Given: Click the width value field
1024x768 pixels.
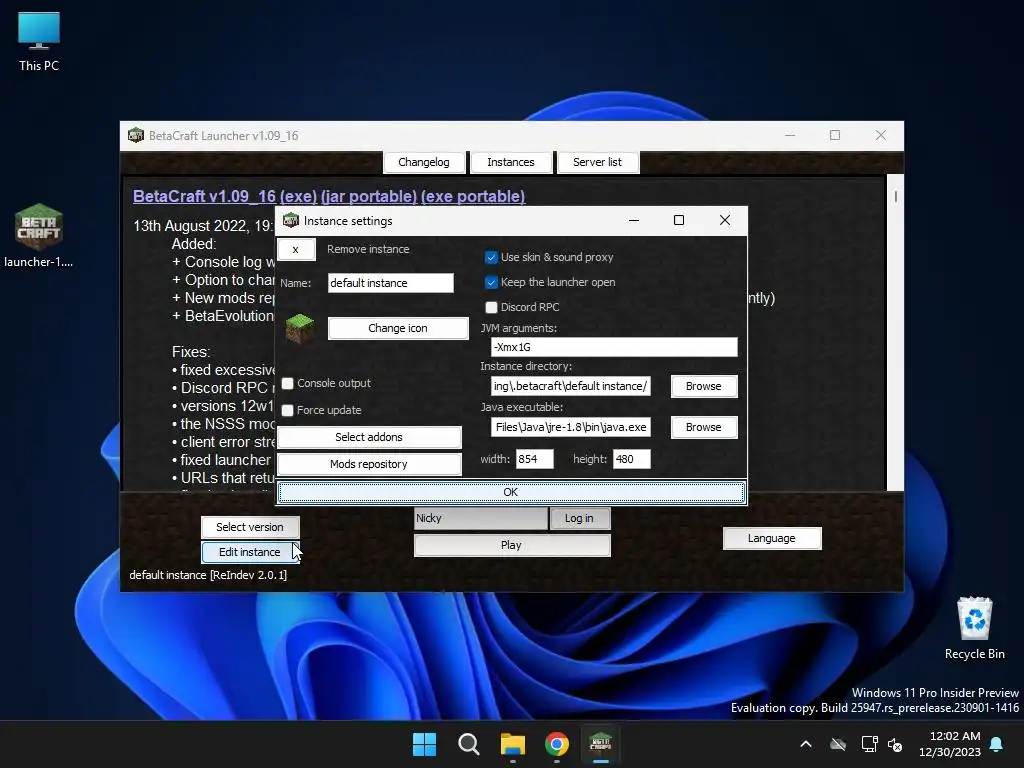Looking at the screenshot, I should [x=534, y=459].
